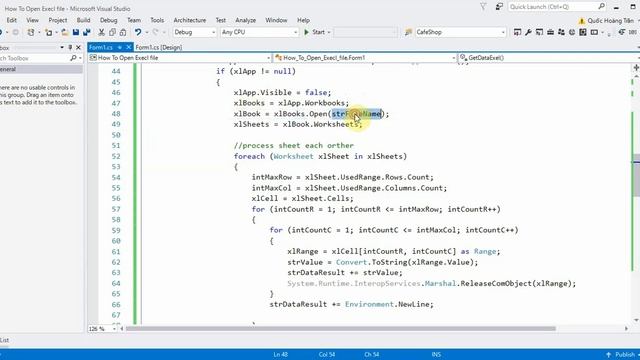This screenshot has width=640, height=360.
Task: Open the Debug configuration dropdown
Action: [x=194, y=32]
